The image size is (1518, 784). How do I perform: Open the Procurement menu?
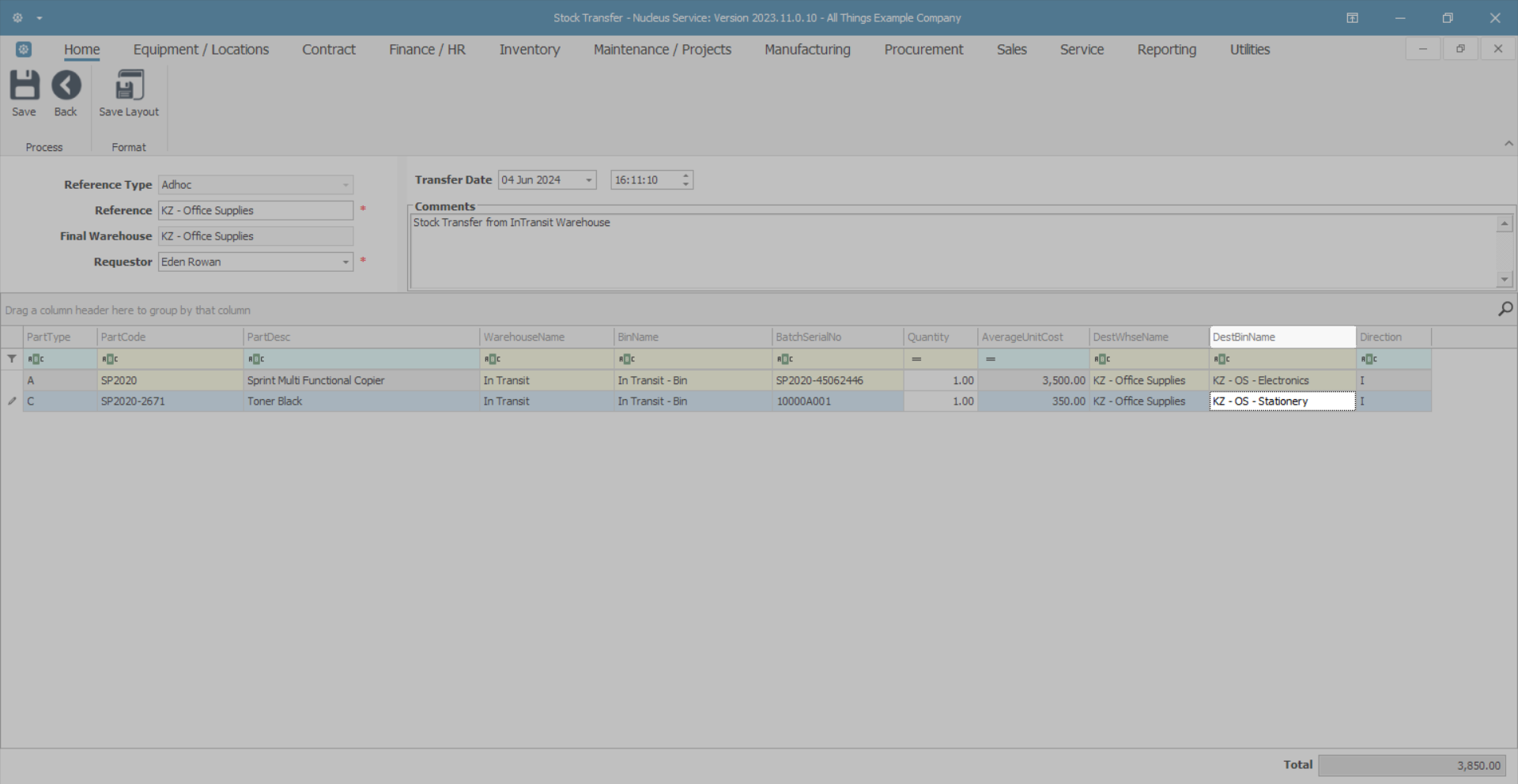coord(923,49)
